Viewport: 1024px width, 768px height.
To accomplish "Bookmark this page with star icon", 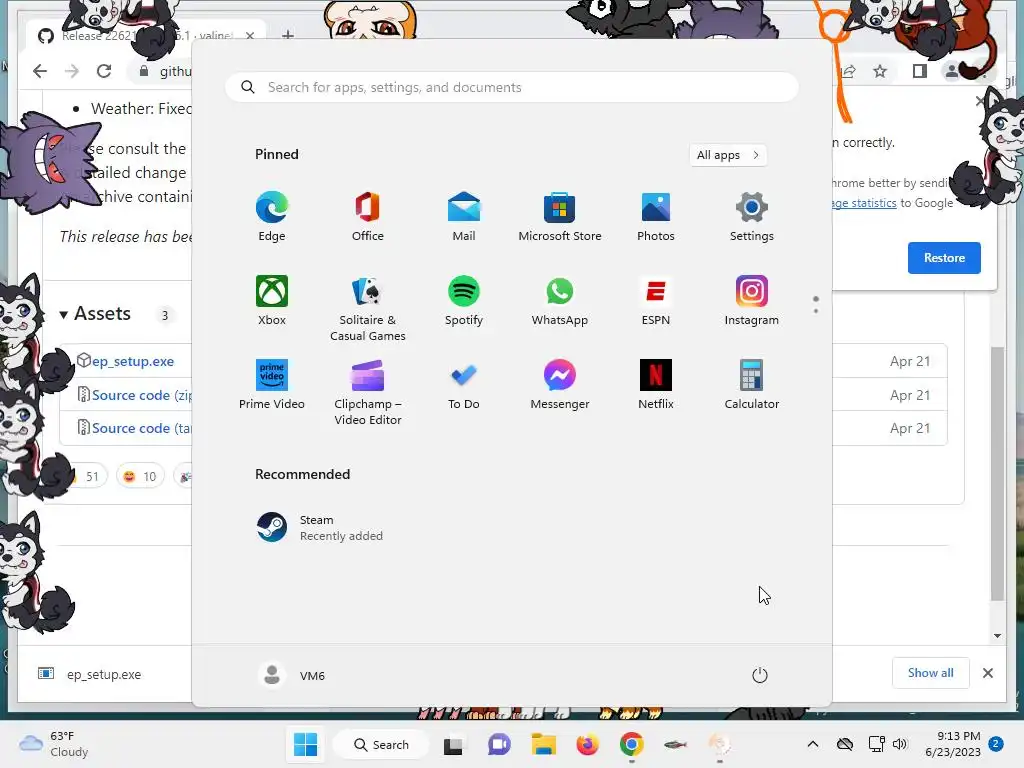I will tap(880, 71).
